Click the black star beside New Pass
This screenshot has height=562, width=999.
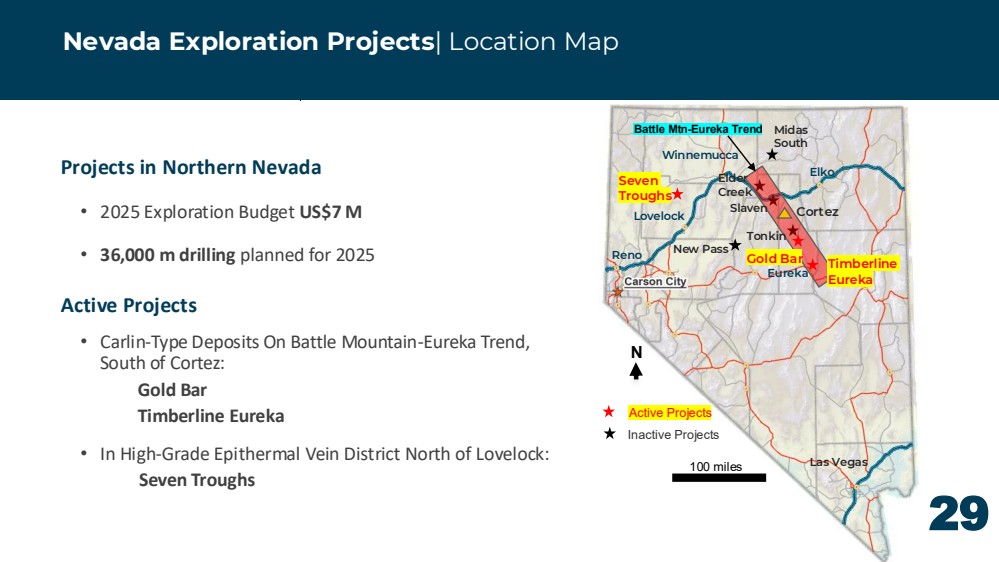click(x=735, y=245)
